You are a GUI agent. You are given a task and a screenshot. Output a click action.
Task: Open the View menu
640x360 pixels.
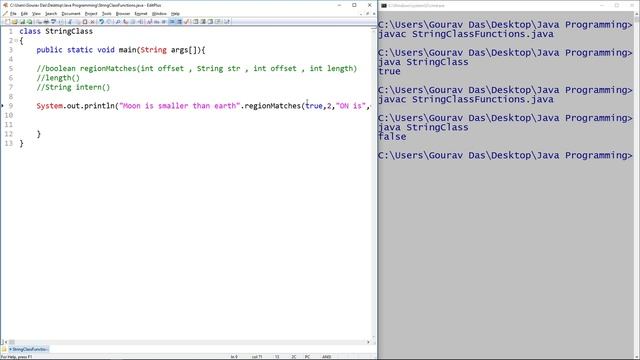pyautogui.click(x=36, y=14)
